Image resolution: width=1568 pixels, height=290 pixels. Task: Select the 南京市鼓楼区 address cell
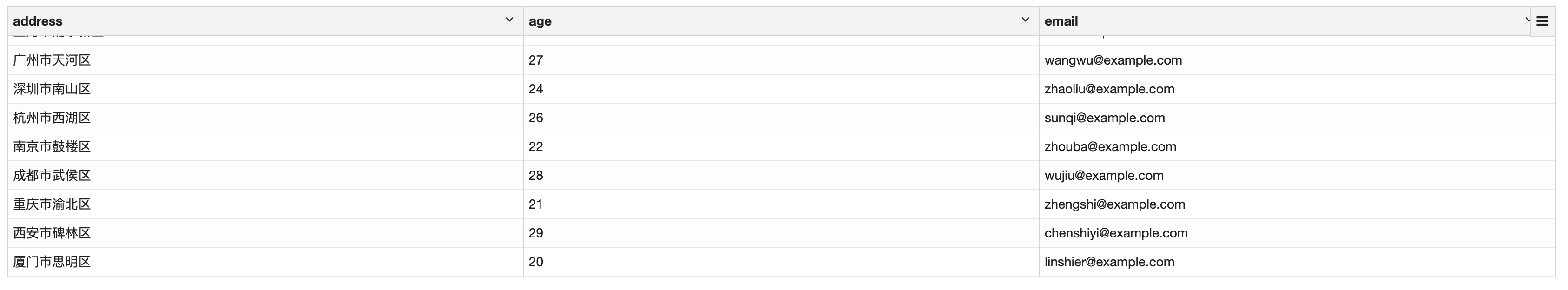[x=53, y=147]
